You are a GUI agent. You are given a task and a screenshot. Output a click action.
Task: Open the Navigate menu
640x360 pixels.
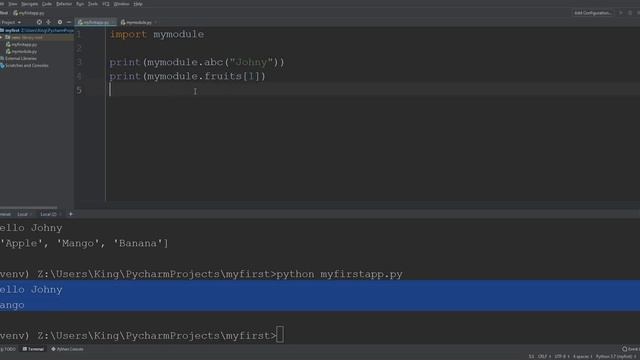29,4
